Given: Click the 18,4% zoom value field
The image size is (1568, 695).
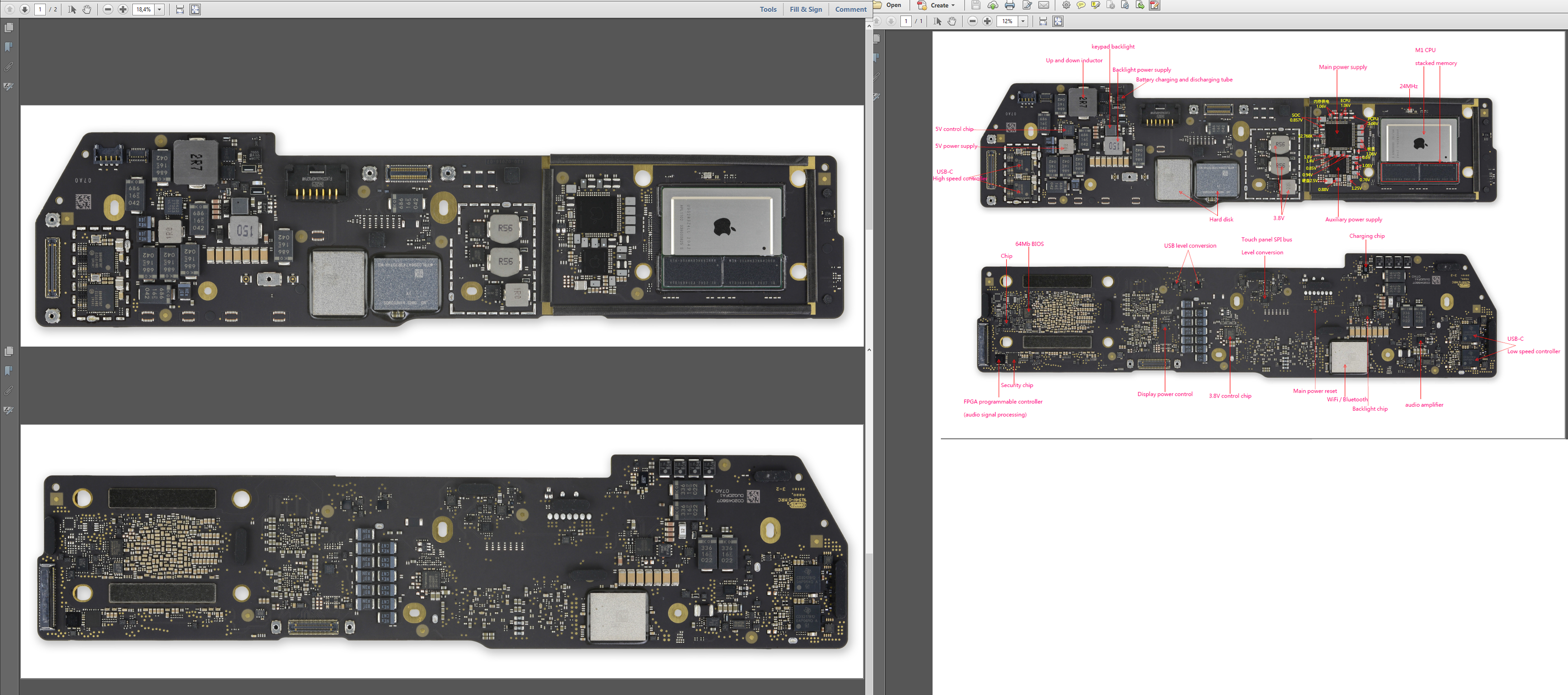Looking at the screenshot, I should point(144,9).
